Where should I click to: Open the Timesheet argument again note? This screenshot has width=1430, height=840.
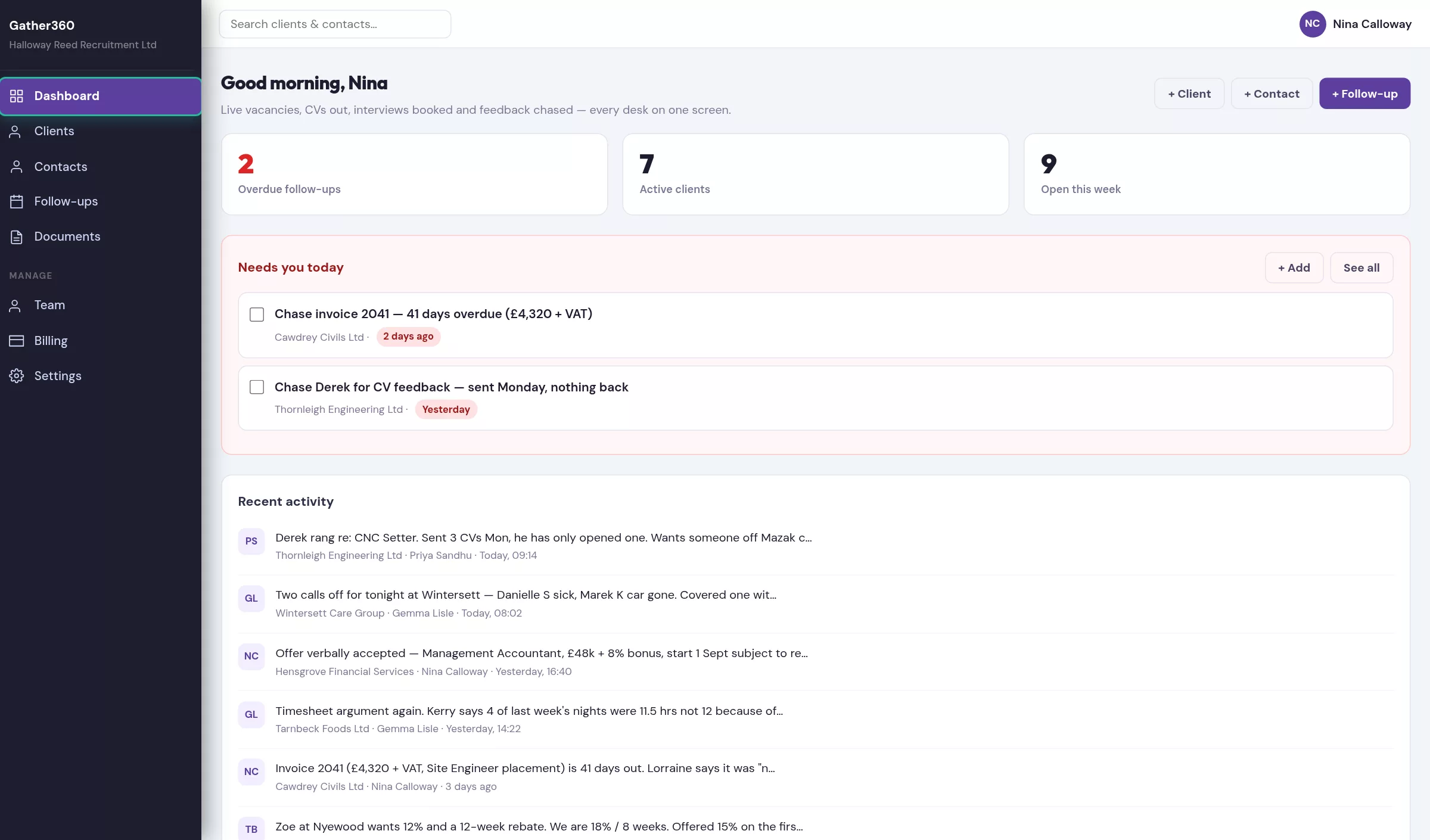tap(529, 711)
